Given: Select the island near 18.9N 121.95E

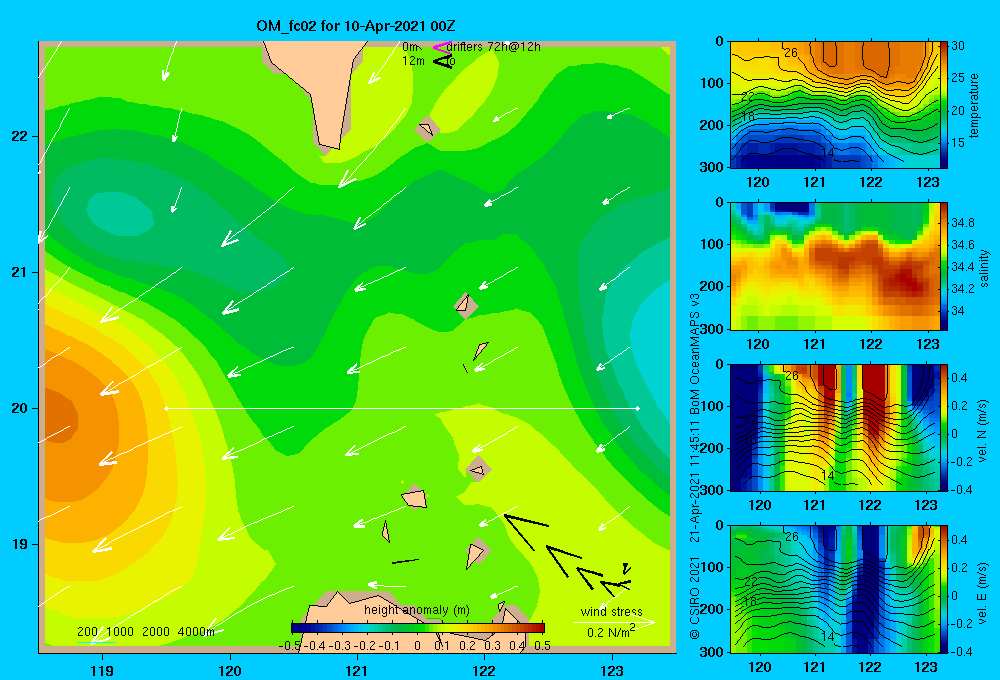Looking at the screenshot, I should pyautogui.click(x=476, y=554).
